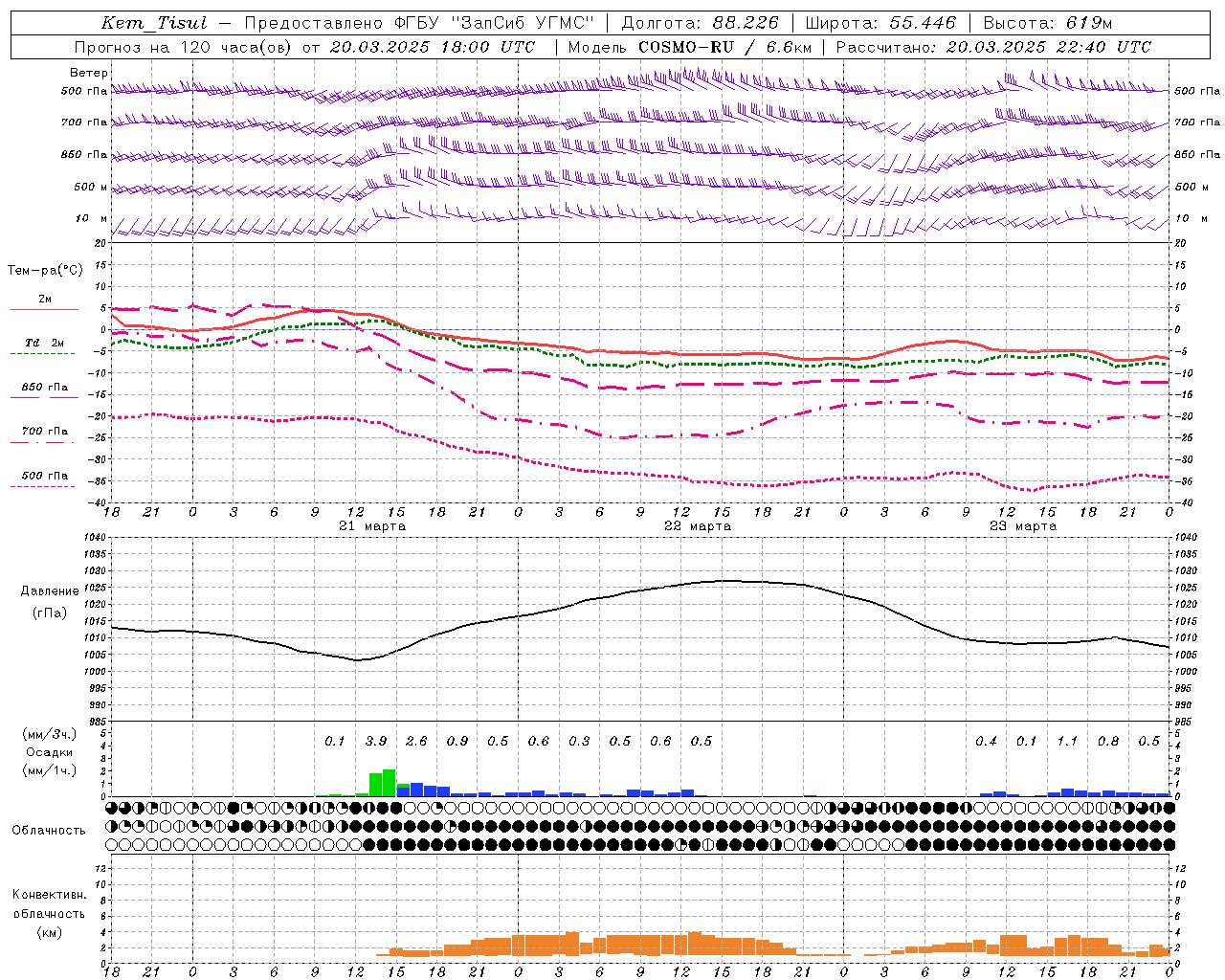Viewport: 1225px width, 980px height.
Task: Click the date label 22 марта
Action: 698,526
